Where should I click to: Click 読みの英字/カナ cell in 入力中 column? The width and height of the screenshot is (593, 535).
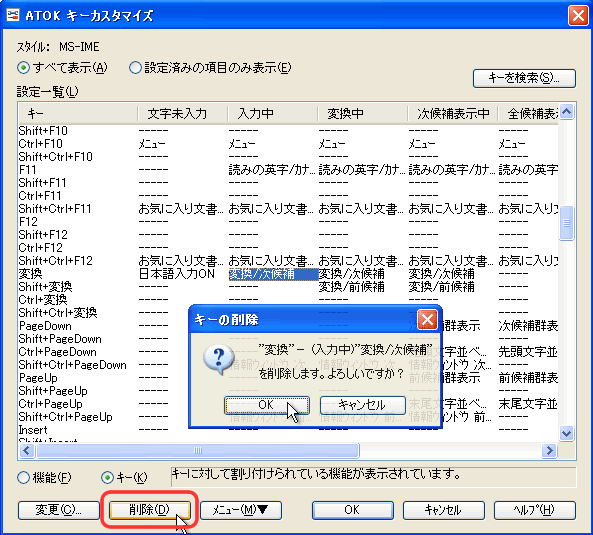(272, 170)
